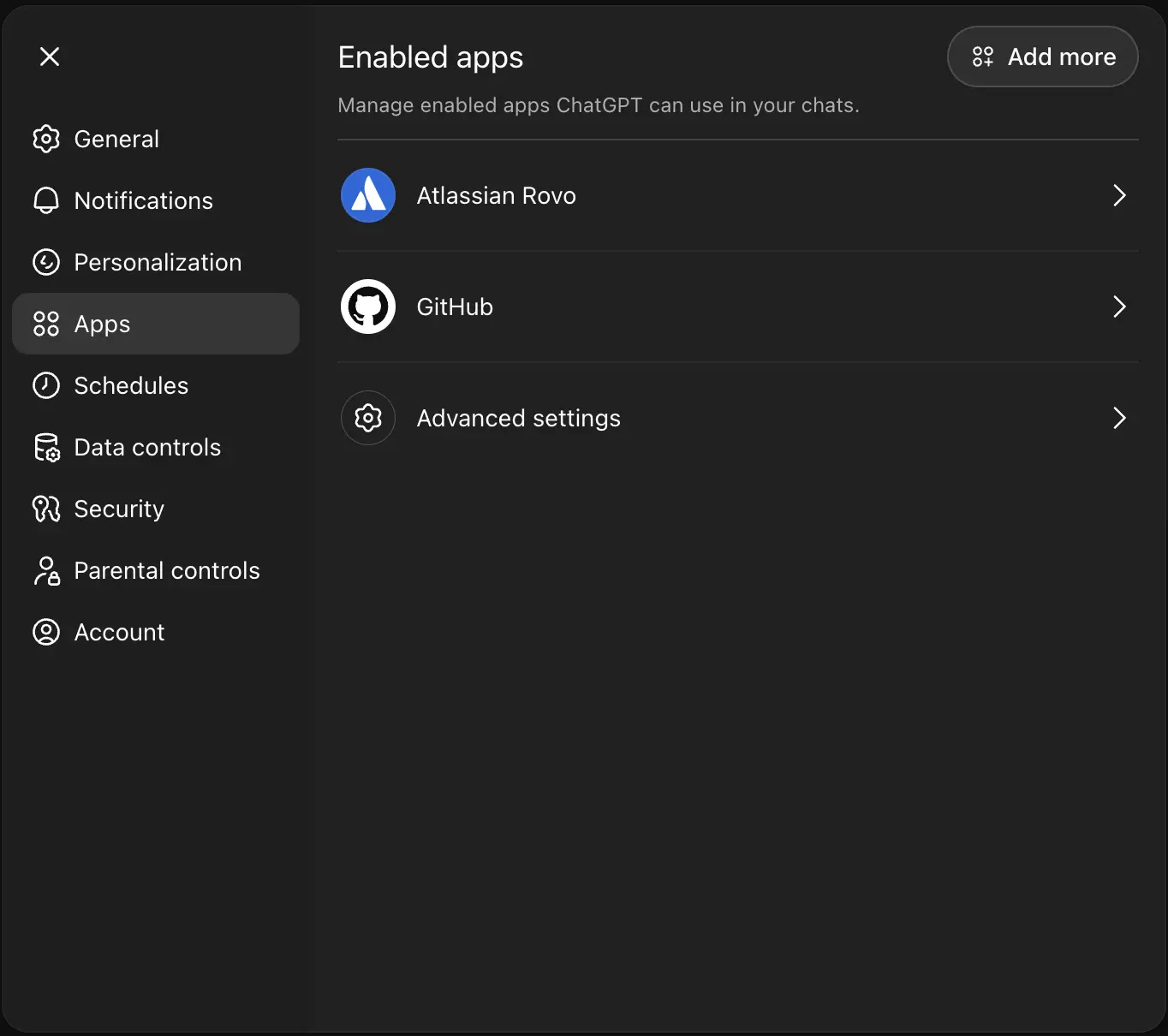Viewport: 1168px width, 1036px height.
Task: Click the Add more button
Action: (1042, 57)
